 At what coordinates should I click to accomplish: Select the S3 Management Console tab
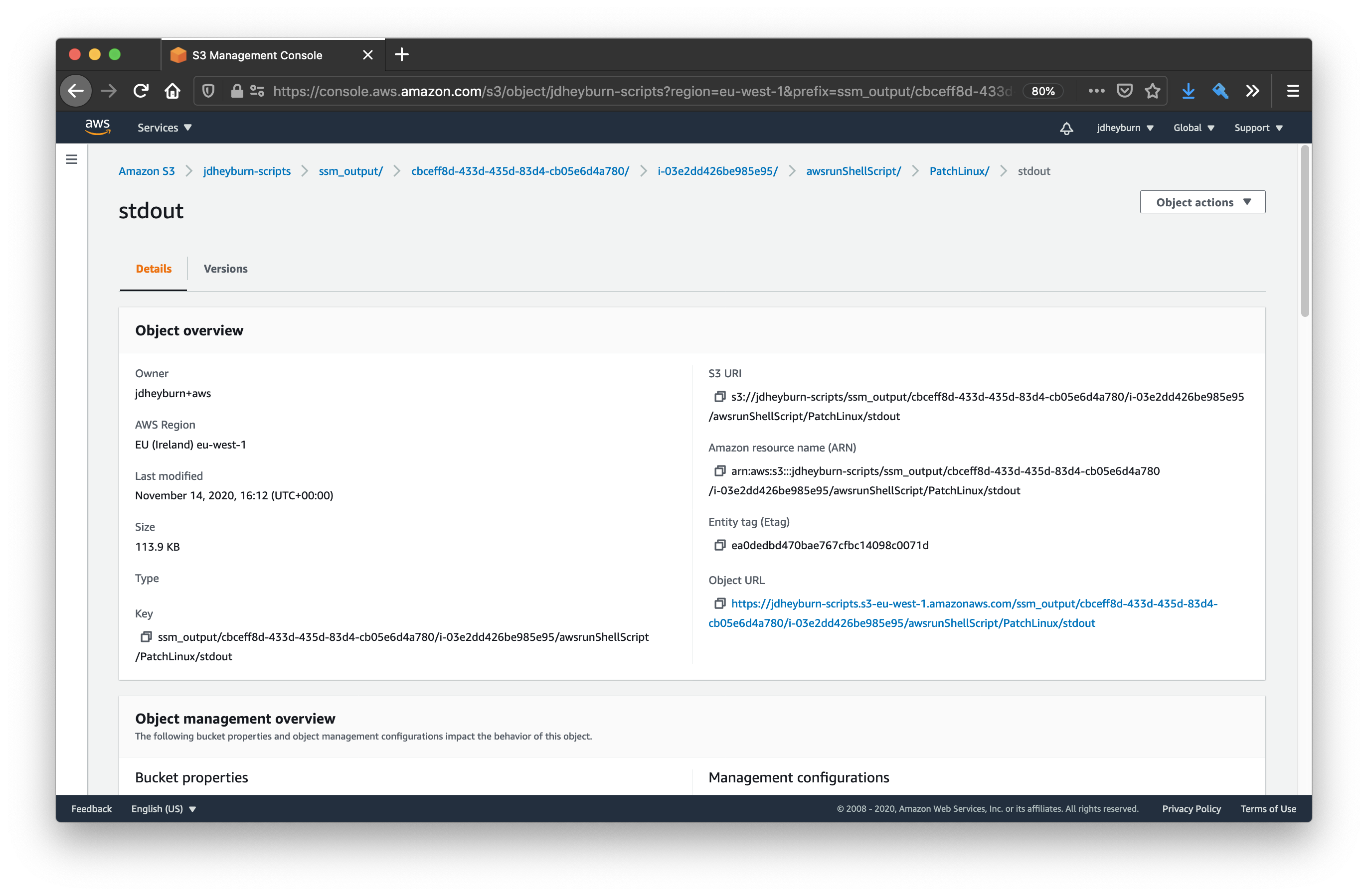pyautogui.click(x=273, y=55)
